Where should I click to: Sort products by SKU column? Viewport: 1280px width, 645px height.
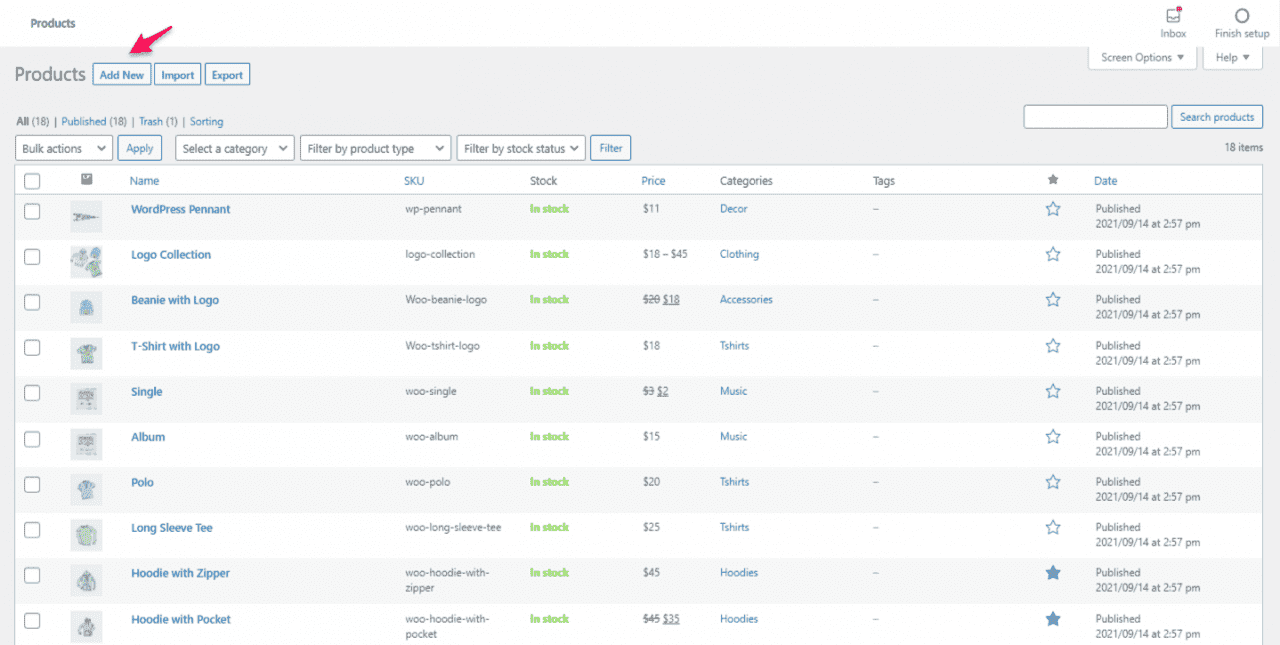pos(414,181)
